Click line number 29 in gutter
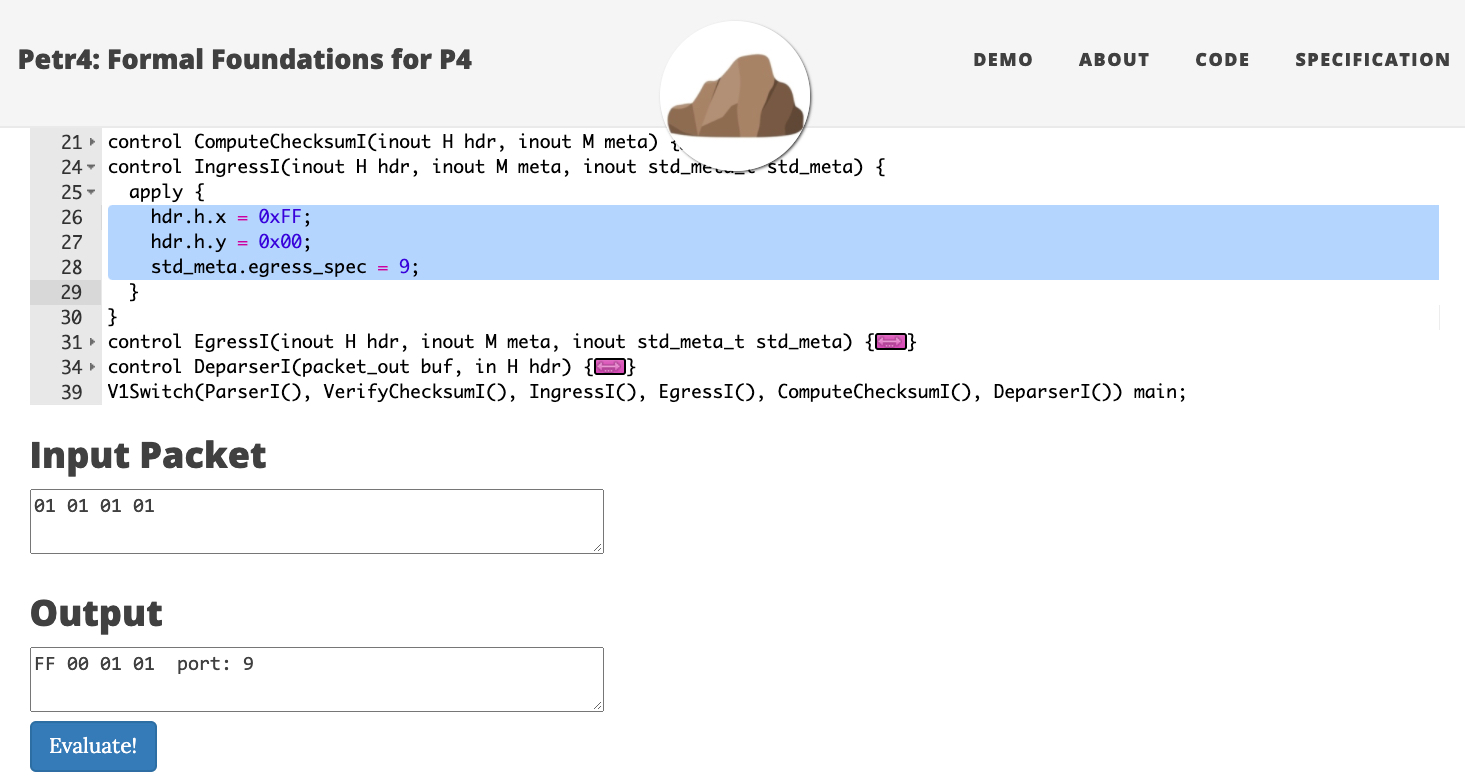This screenshot has width=1465, height=784. point(71,292)
